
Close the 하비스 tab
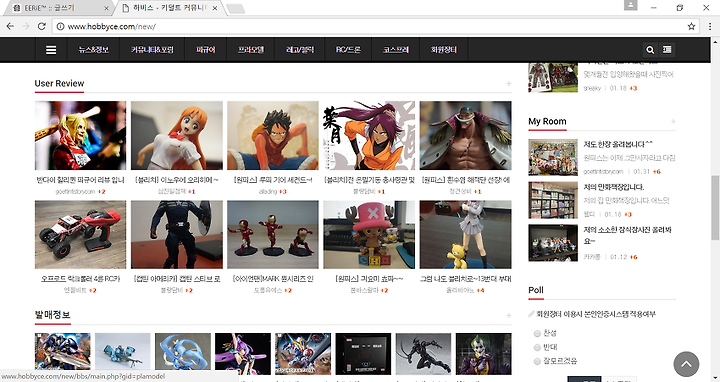[x=214, y=8]
